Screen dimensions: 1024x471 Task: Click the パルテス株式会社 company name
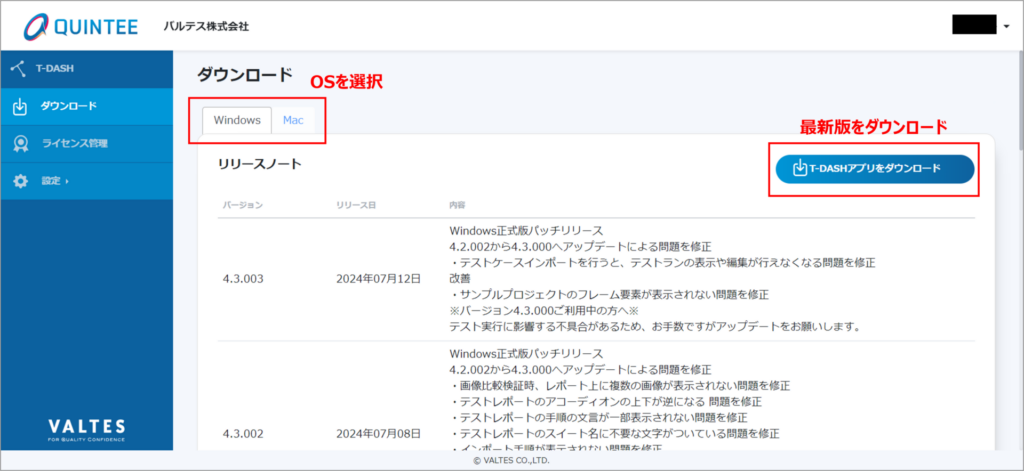coord(206,25)
